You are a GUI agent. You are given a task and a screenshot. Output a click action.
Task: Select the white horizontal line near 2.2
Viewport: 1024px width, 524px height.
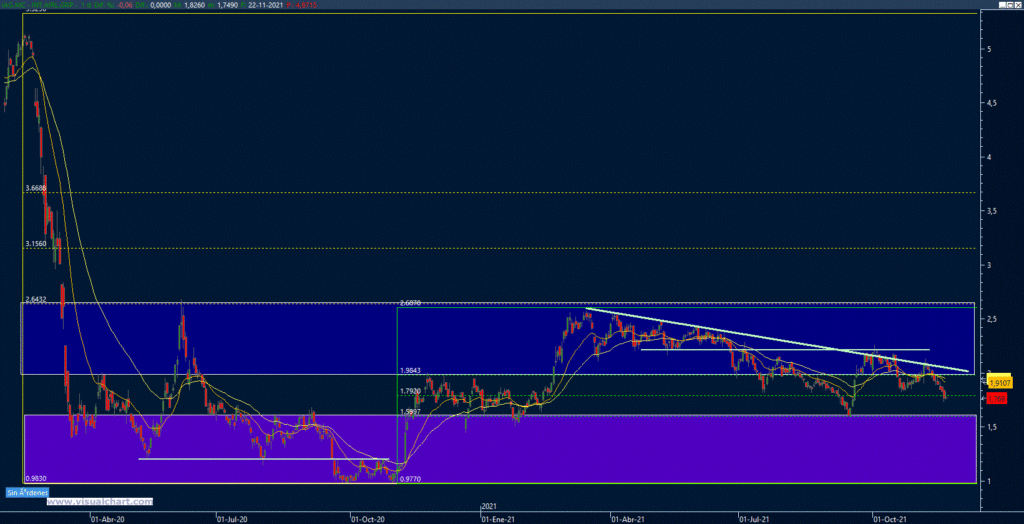click(785, 350)
